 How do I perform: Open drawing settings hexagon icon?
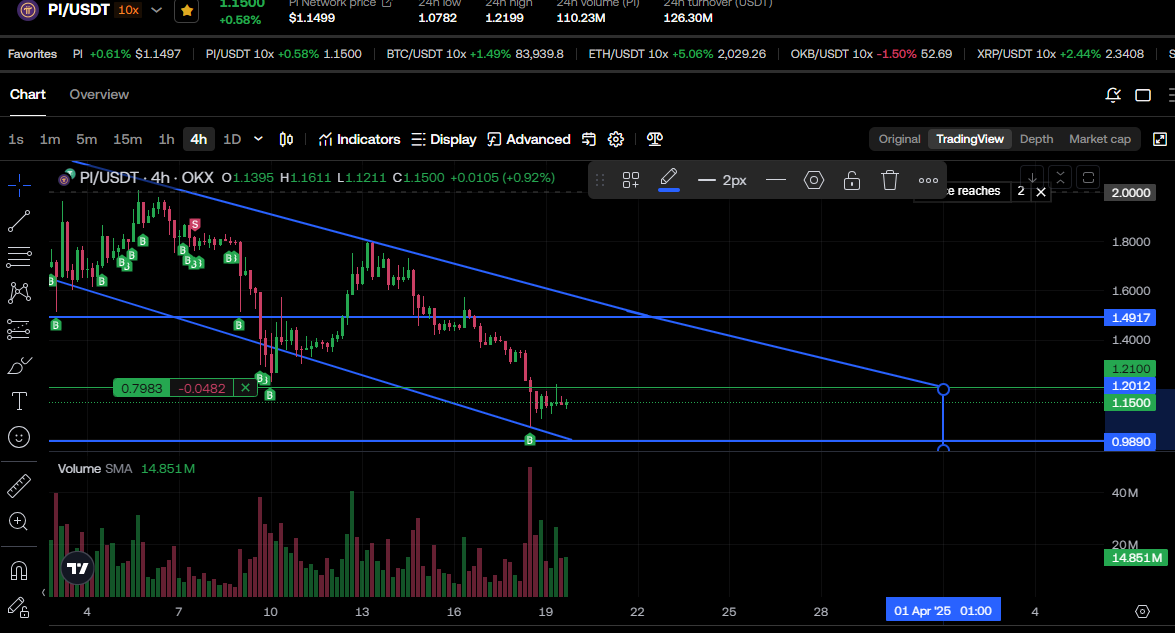814,180
